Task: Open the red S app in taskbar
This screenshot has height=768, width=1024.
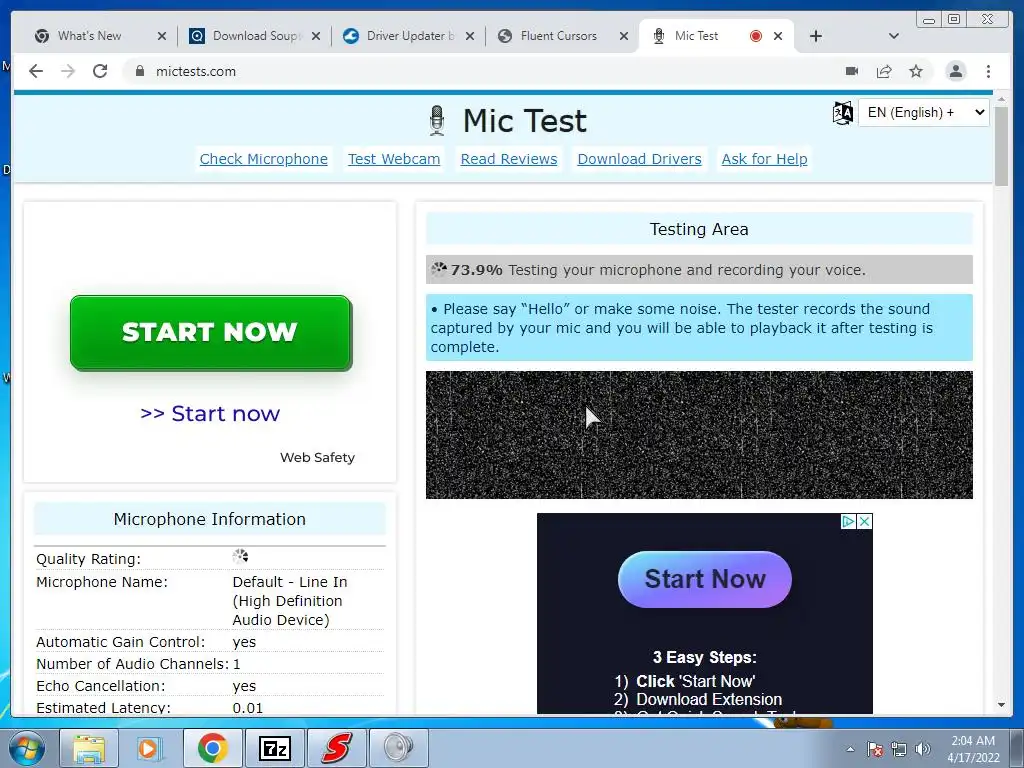Action: pyautogui.click(x=336, y=748)
